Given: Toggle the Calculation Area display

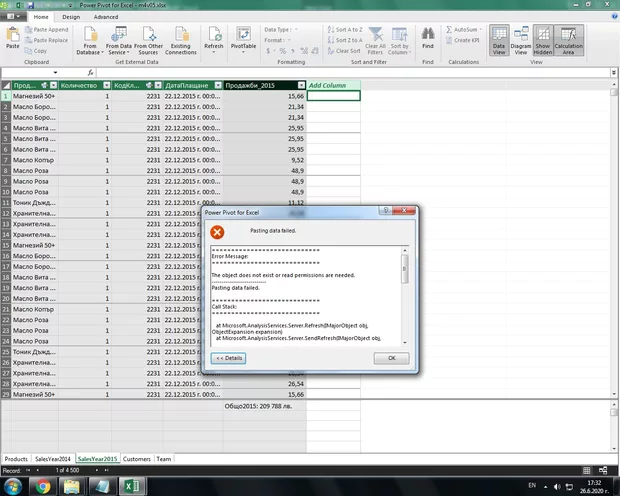Looking at the screenshot, I should click(x=569, y=39).
